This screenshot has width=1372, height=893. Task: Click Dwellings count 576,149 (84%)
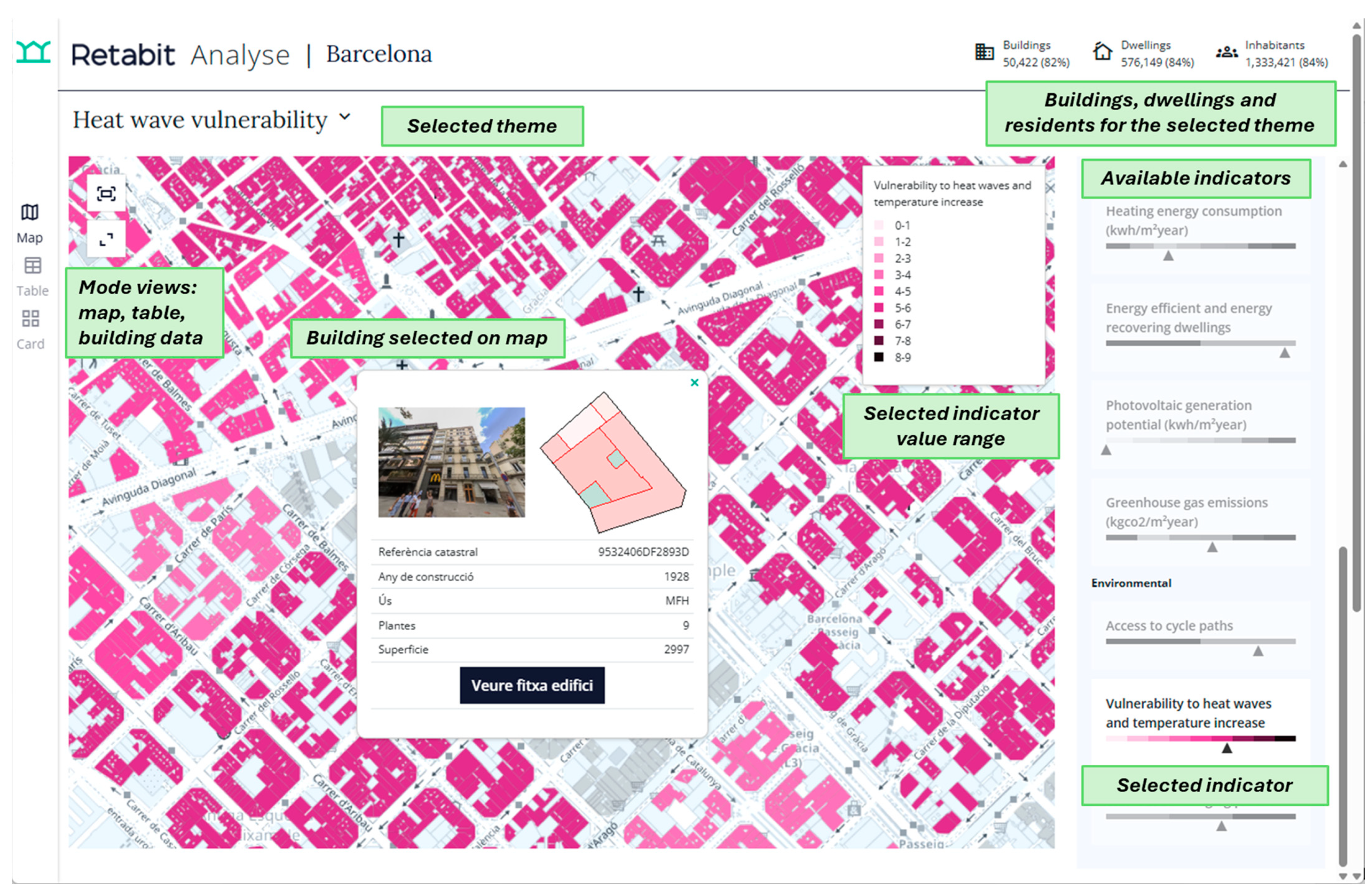click(1157, 62)
